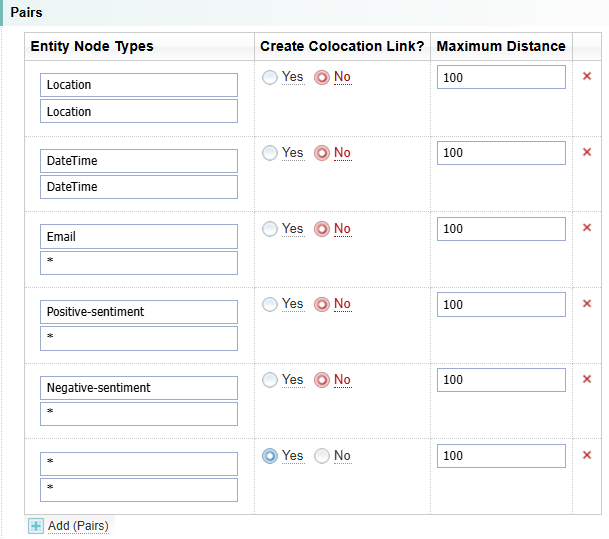Delete the Negative-sentiment pair row
Screen dimensions: 609x539
tap(587, 379)
